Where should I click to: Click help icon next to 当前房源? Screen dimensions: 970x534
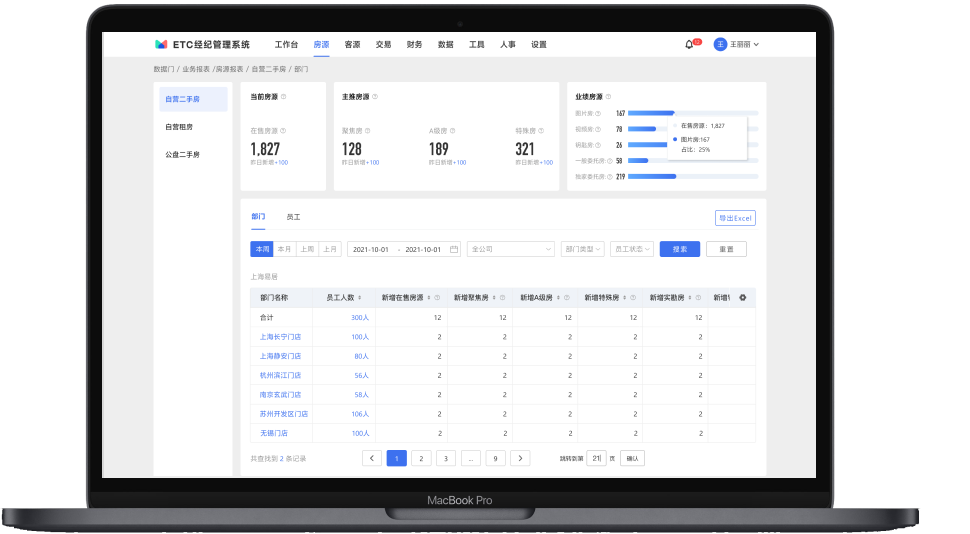point(283,97)
